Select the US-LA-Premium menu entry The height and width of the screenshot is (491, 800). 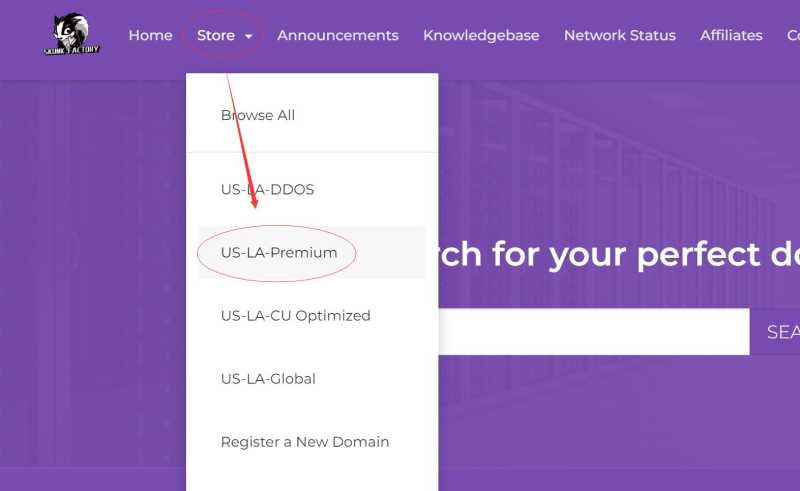[x=279, y=252]
